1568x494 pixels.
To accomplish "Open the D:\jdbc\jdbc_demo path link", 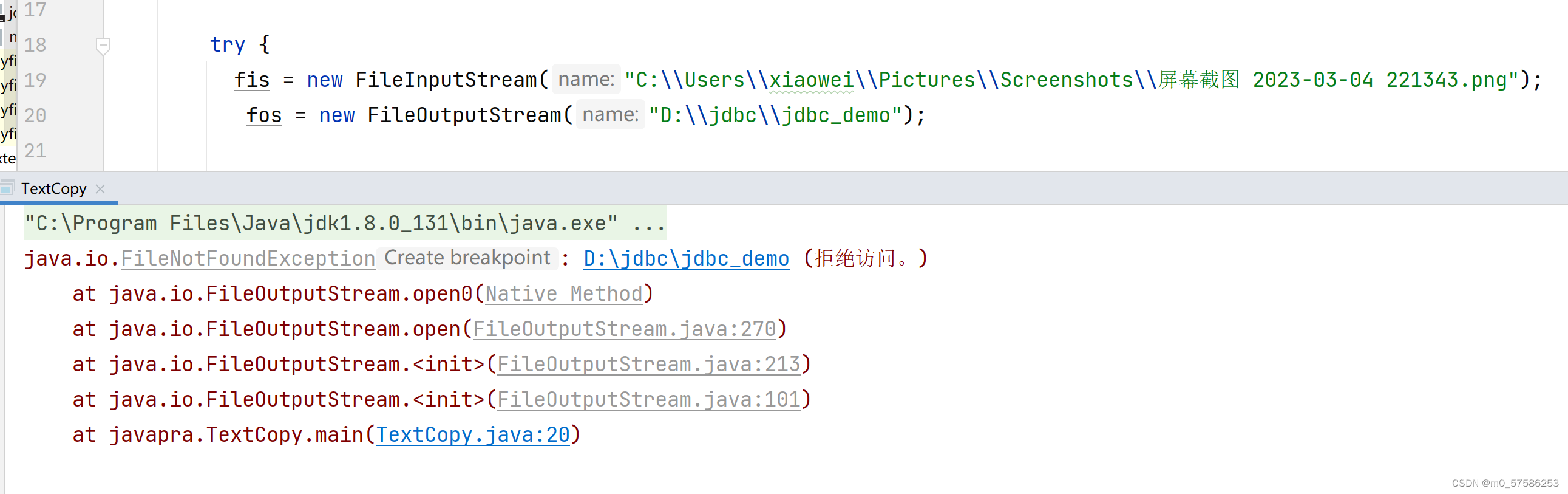I will pos(686,258).
